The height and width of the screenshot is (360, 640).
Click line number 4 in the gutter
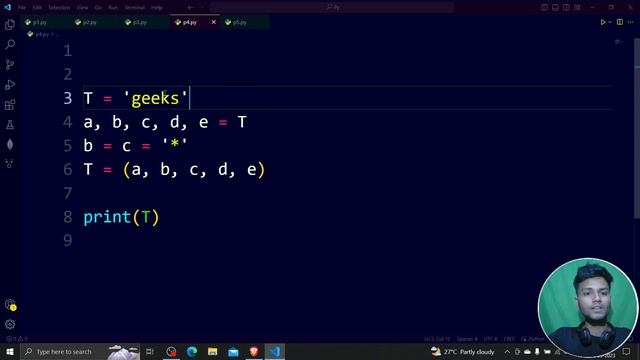point(68,122)
